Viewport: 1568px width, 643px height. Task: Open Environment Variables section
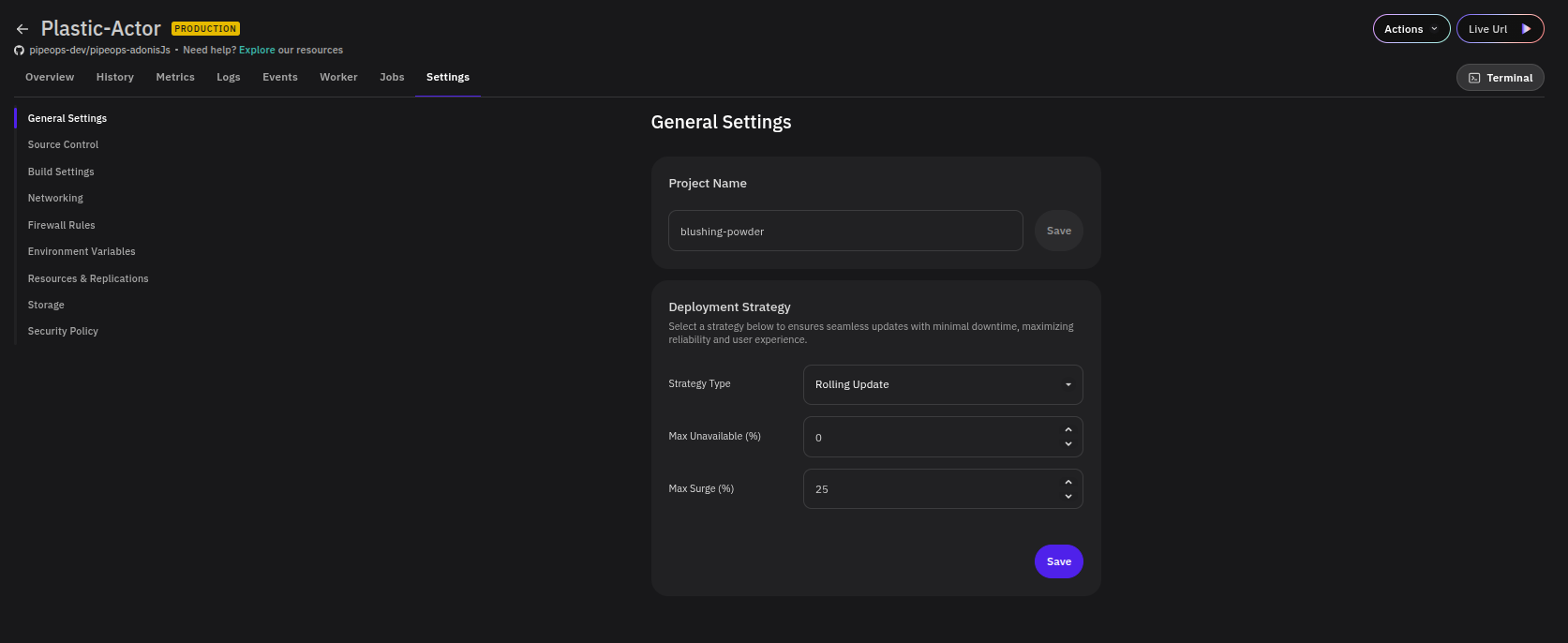pos(82,251)
